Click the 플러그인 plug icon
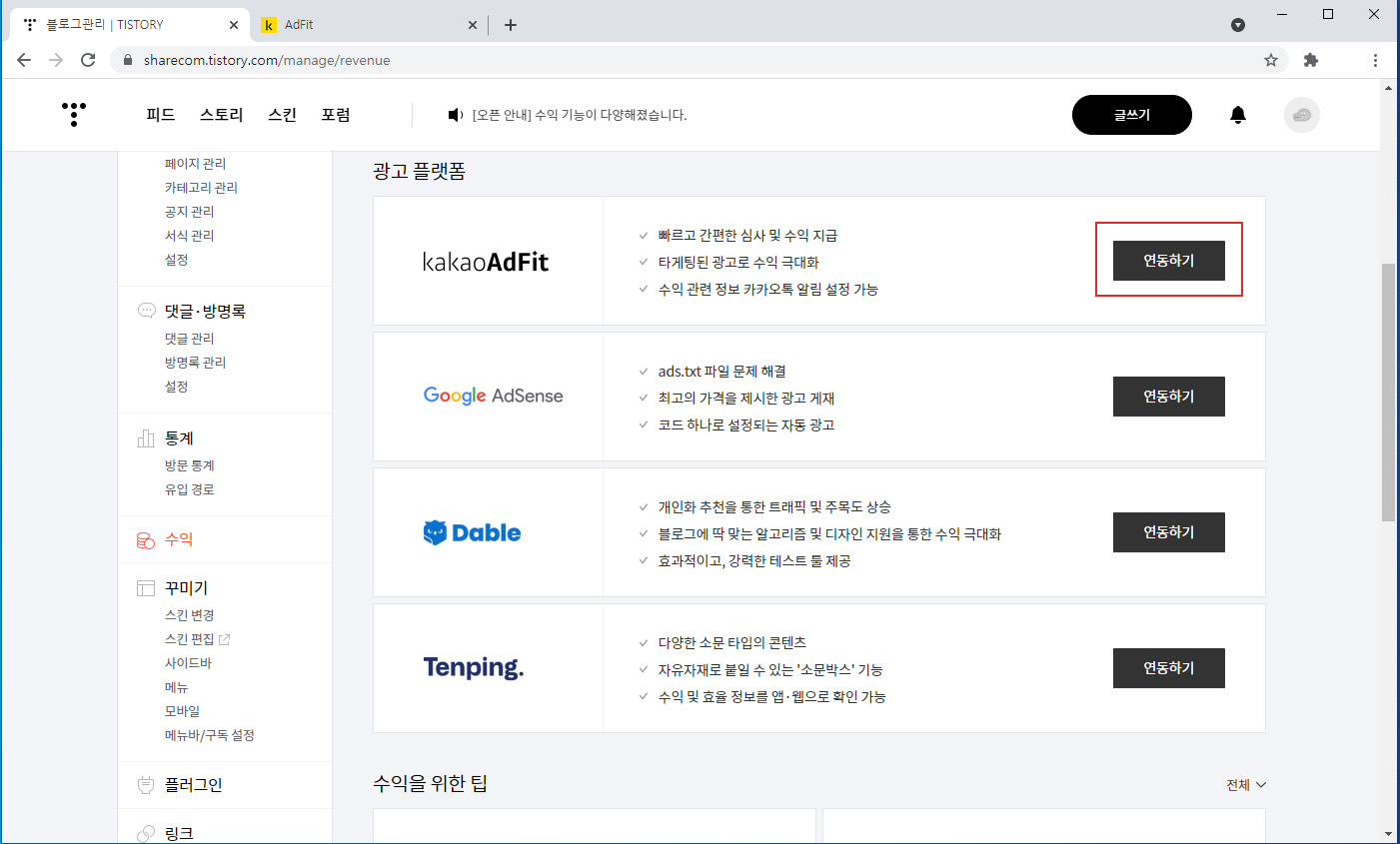 [x=146, y=785]
